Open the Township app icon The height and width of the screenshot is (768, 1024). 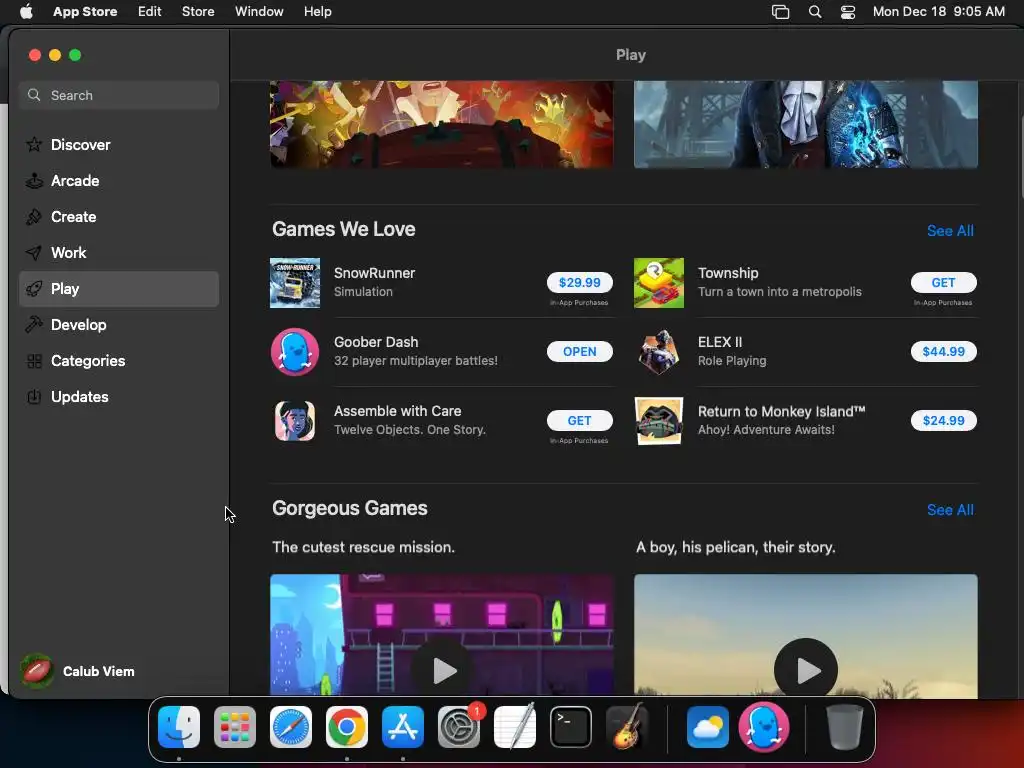coord(659,283)
